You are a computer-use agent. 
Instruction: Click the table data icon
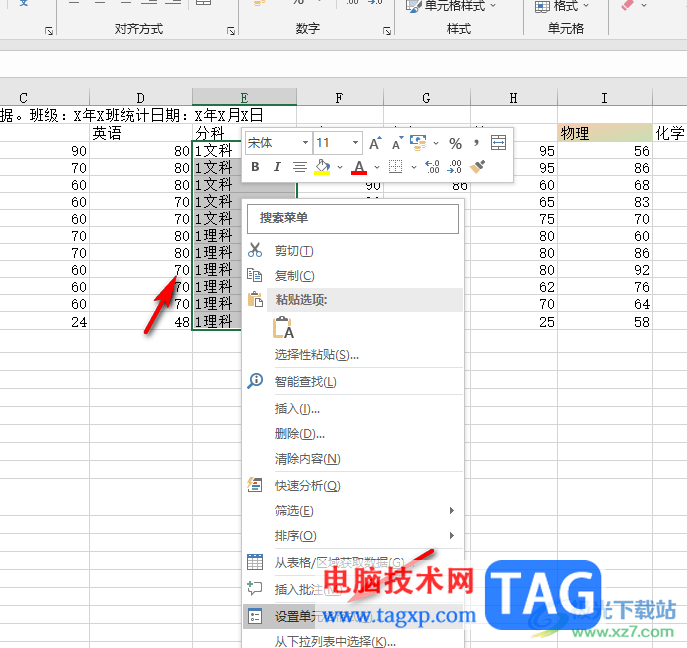tap(255, 562)
